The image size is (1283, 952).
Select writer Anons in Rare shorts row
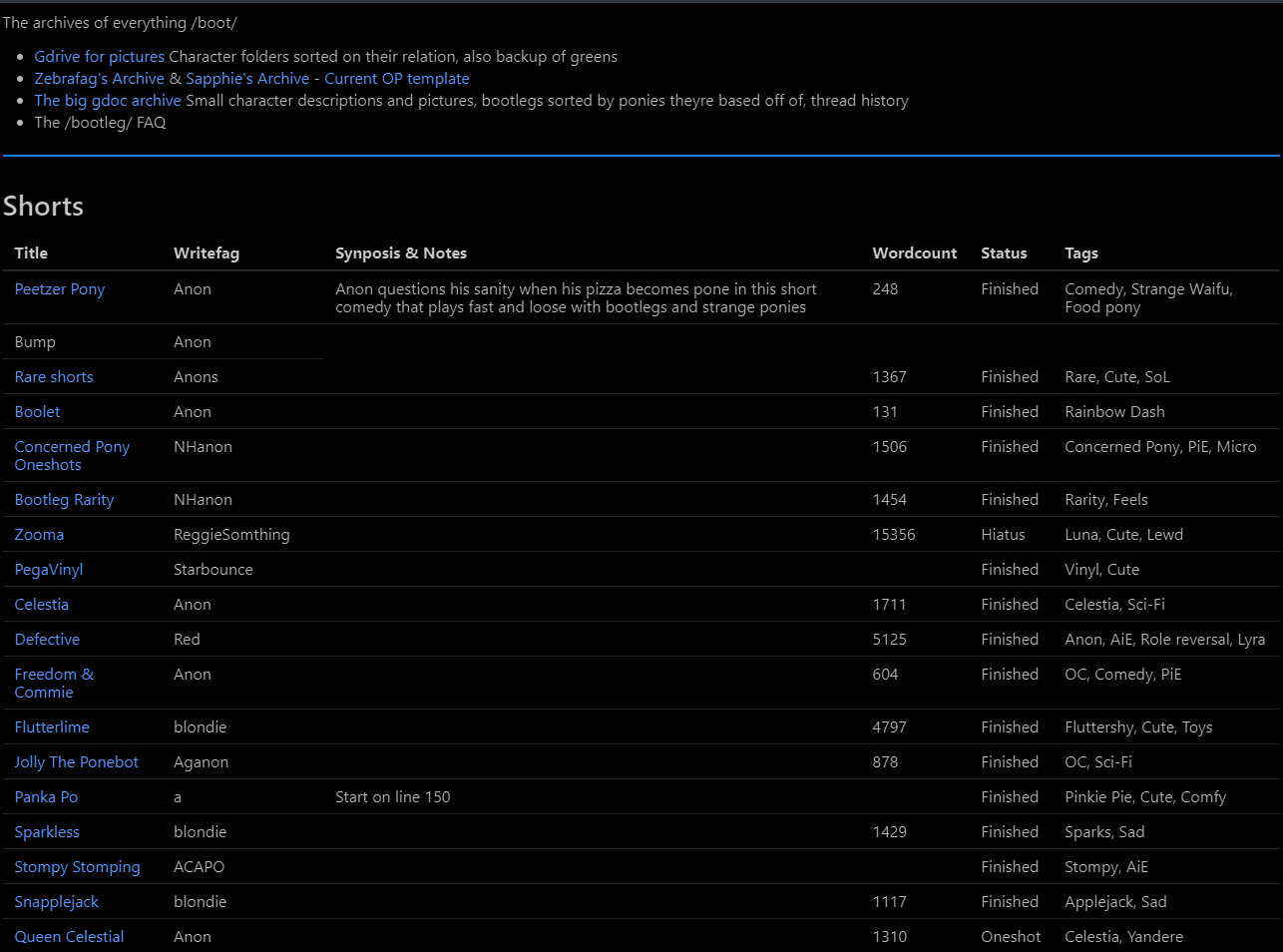tap(196, 377)
